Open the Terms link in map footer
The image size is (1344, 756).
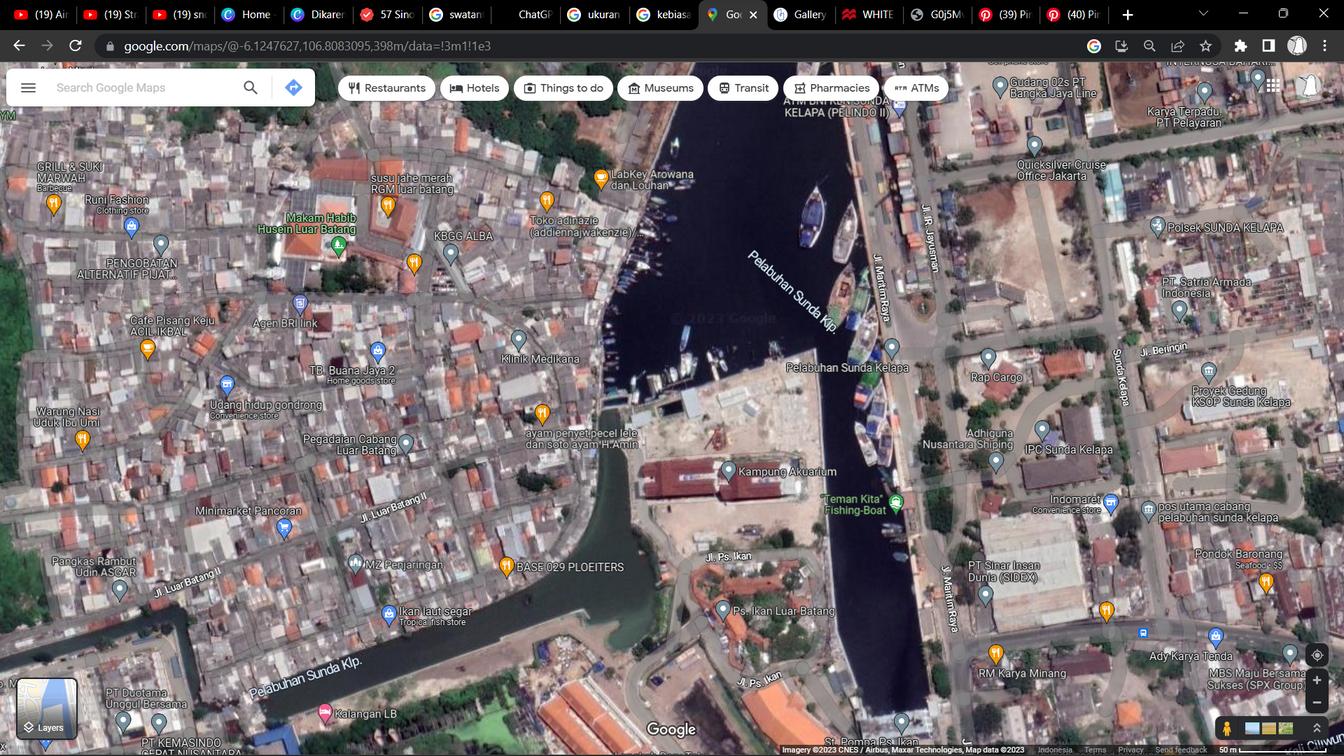pyautogui.click(x=1095, y=750)
